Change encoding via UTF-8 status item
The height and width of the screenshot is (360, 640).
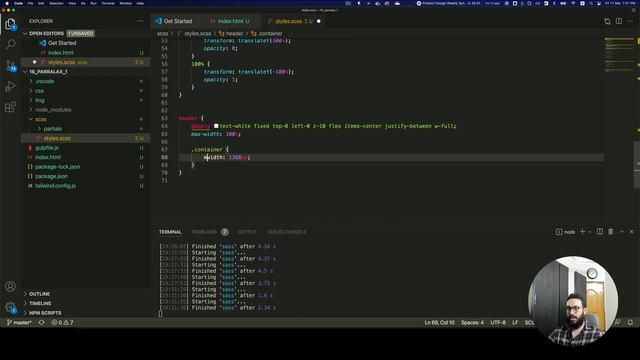[x=498, y=322]
